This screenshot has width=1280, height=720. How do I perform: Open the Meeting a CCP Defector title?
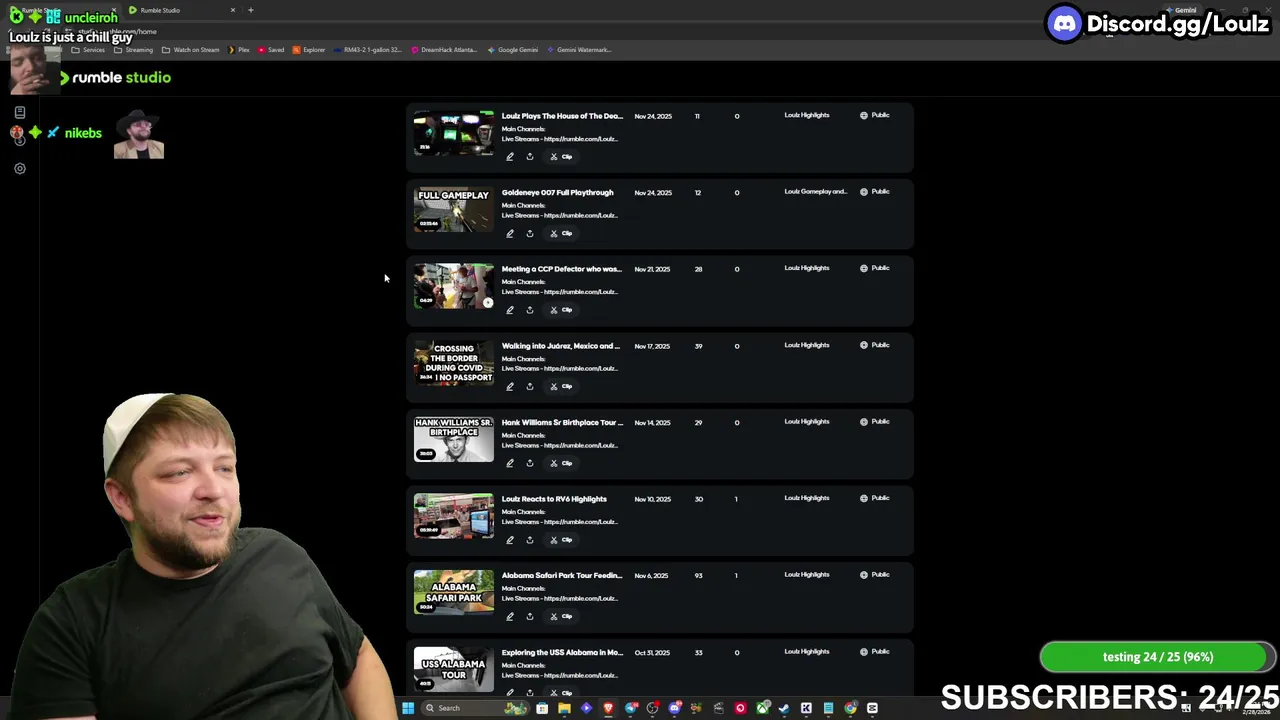pos(561,269)
